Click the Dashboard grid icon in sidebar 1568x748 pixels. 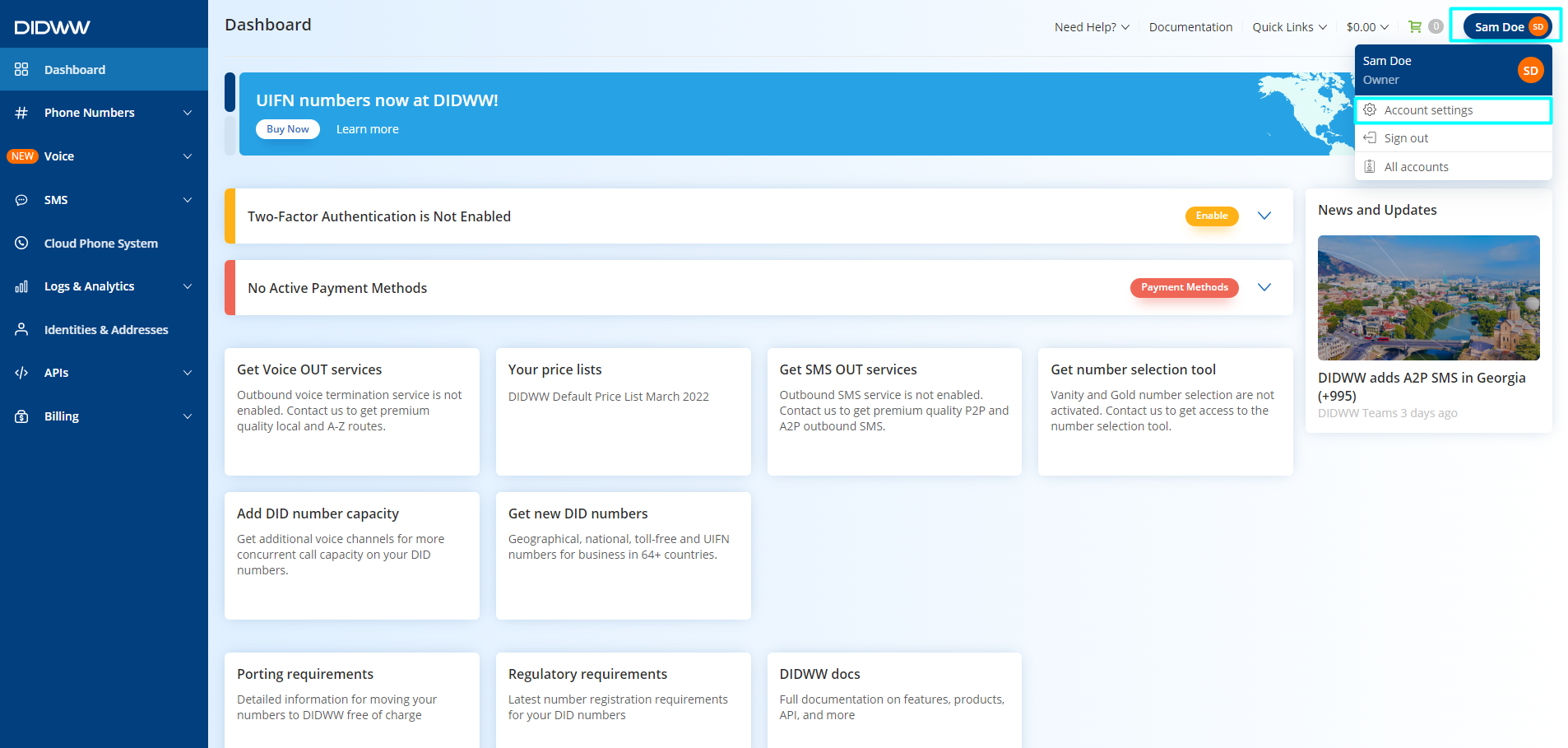[x=21, y=69]
